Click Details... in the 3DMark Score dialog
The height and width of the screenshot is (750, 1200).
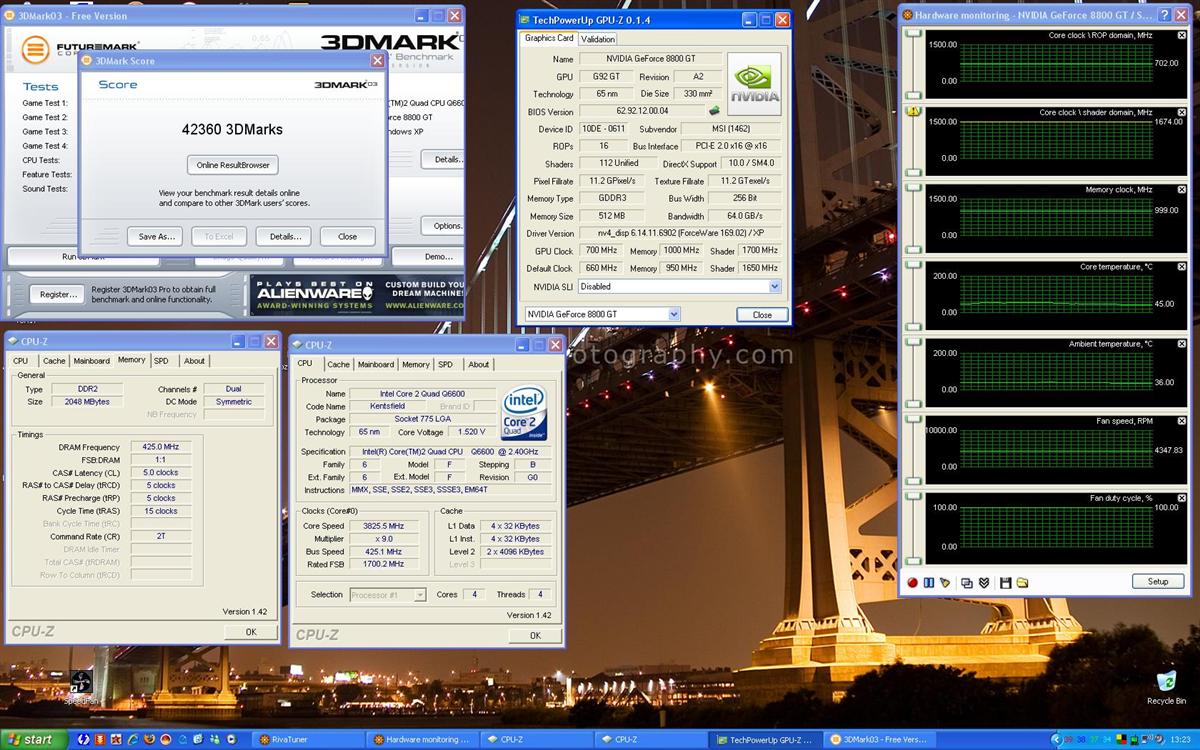click(284, 237)
